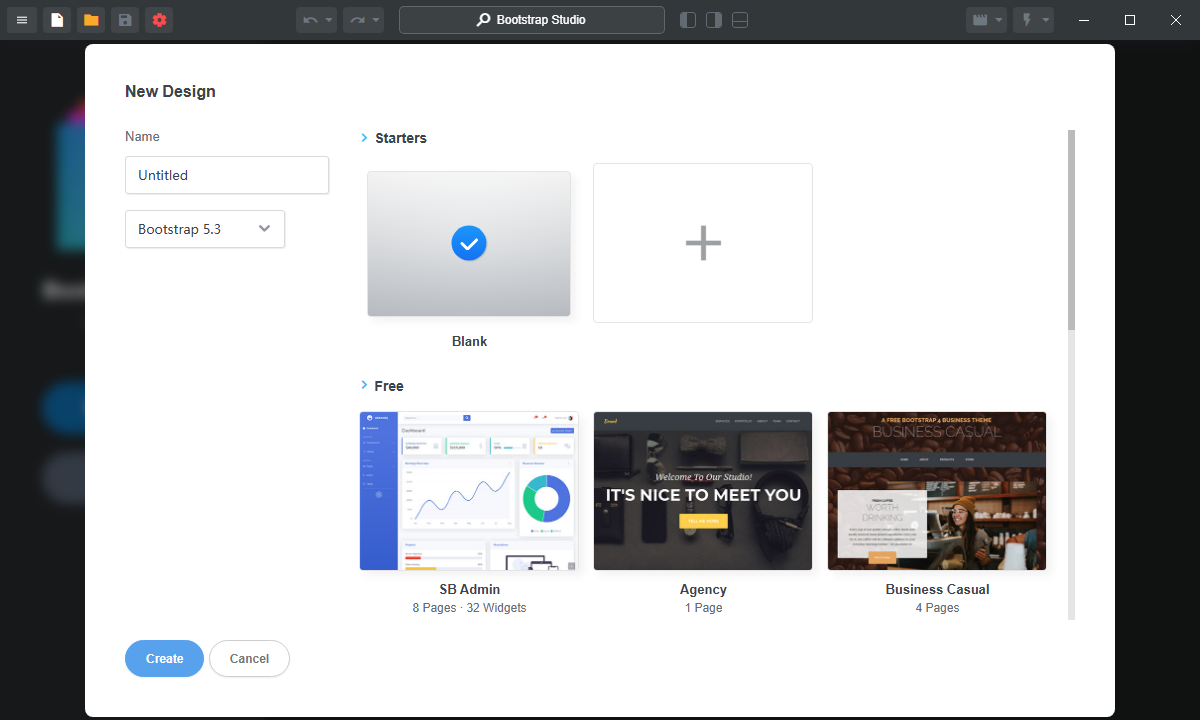Image resolution: width=1200 pixels, height=720 pixels.
Task: Click the red Save icon
Action: (x=124, y=19)
